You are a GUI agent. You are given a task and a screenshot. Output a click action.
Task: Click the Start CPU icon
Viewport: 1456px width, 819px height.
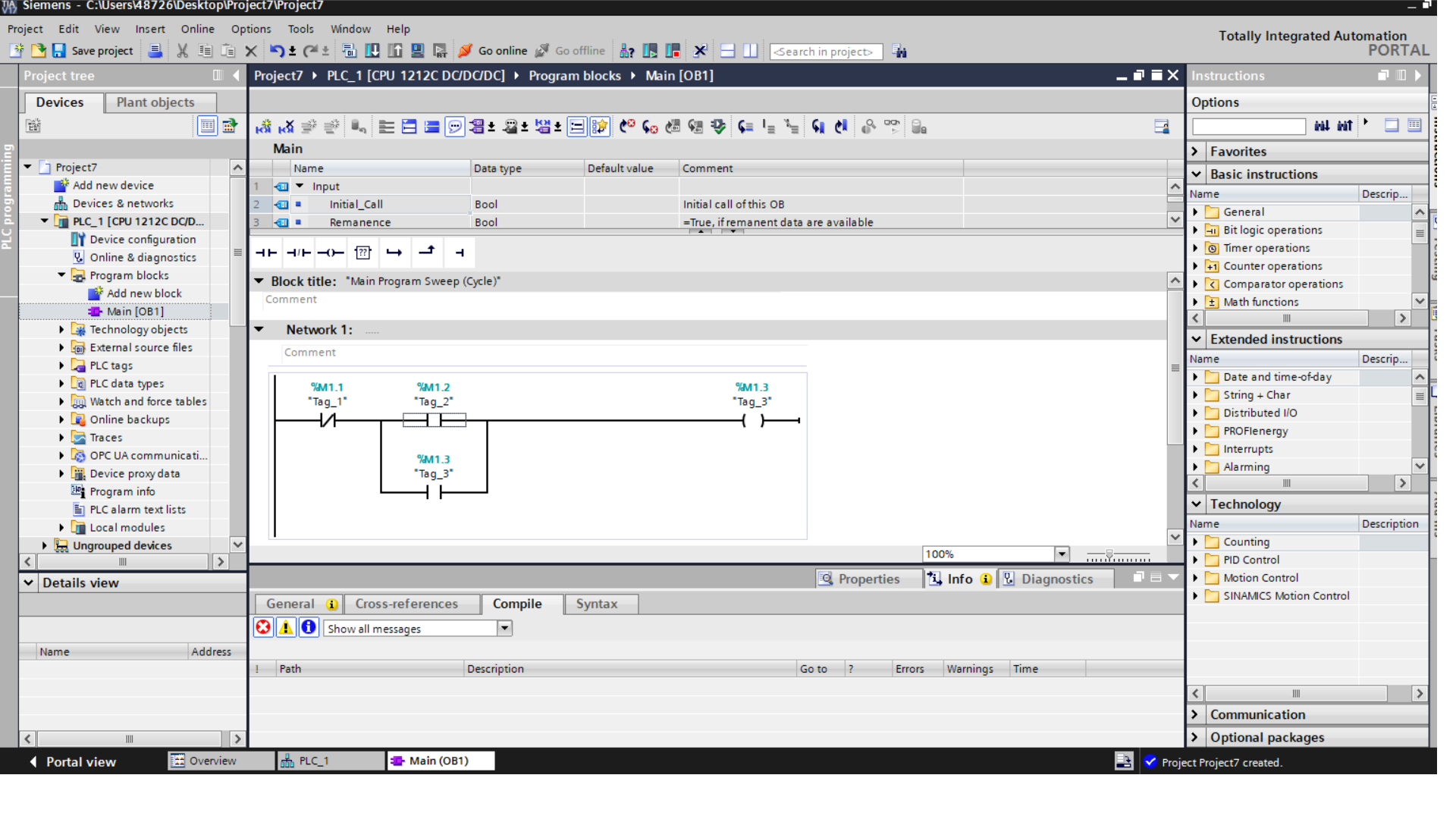point(650,51)
